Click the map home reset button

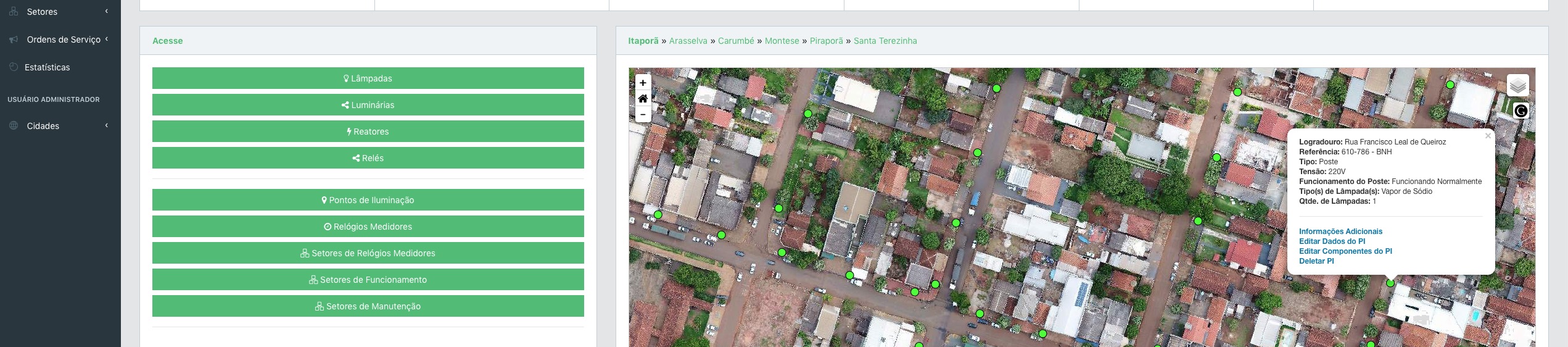point(643,99)
